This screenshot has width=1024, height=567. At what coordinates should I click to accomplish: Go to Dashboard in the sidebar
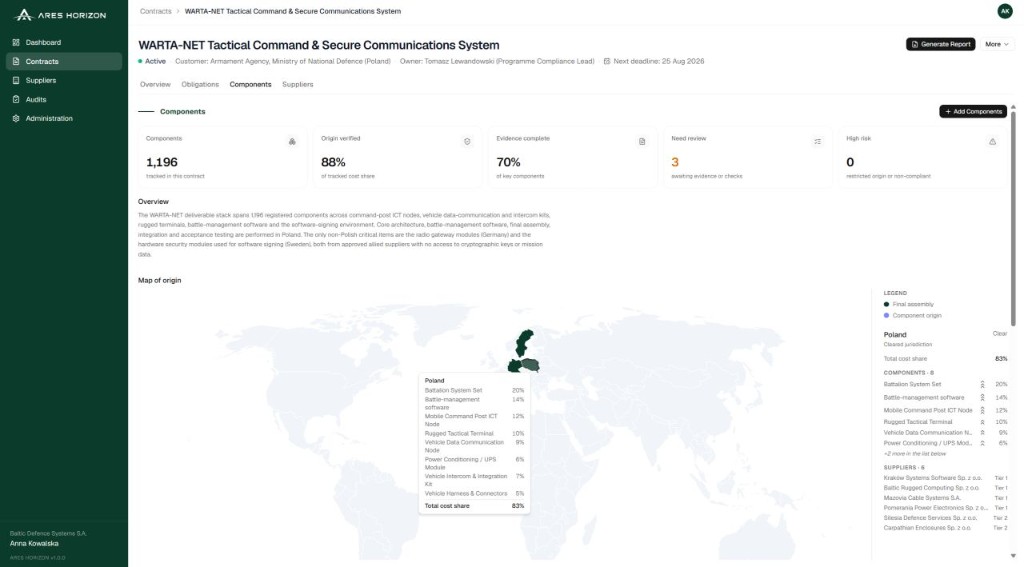tap(63, 42)
